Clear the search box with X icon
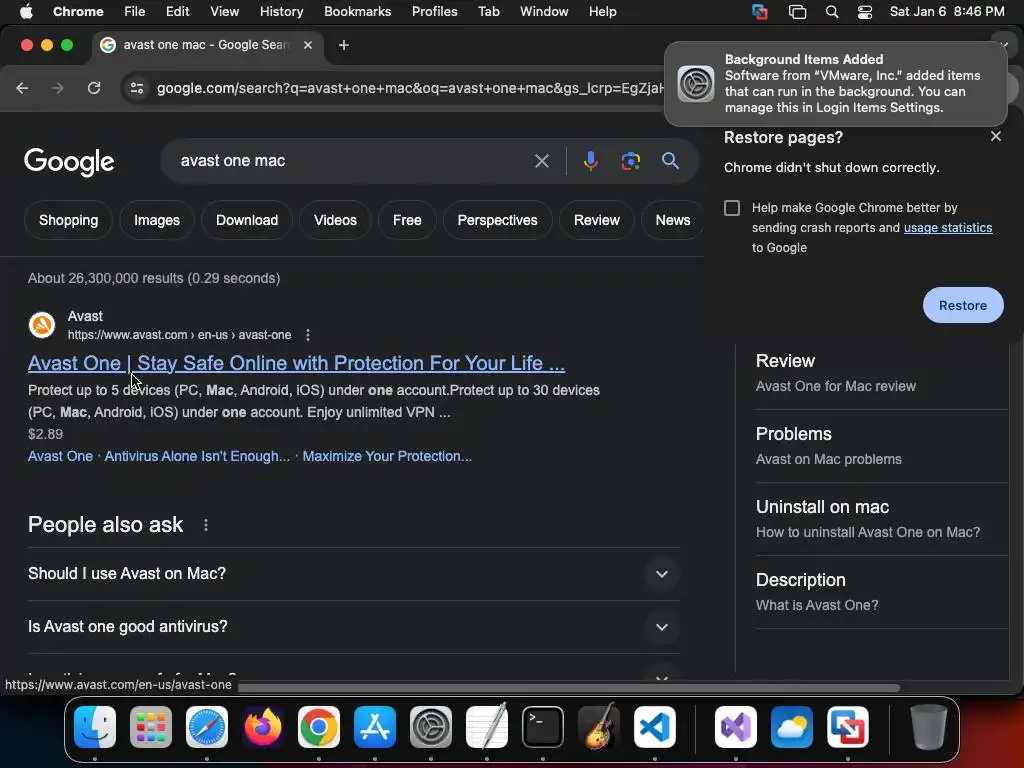Viewport: 1024px width, 768px height. pyautogui.click(x=541, y=161)
